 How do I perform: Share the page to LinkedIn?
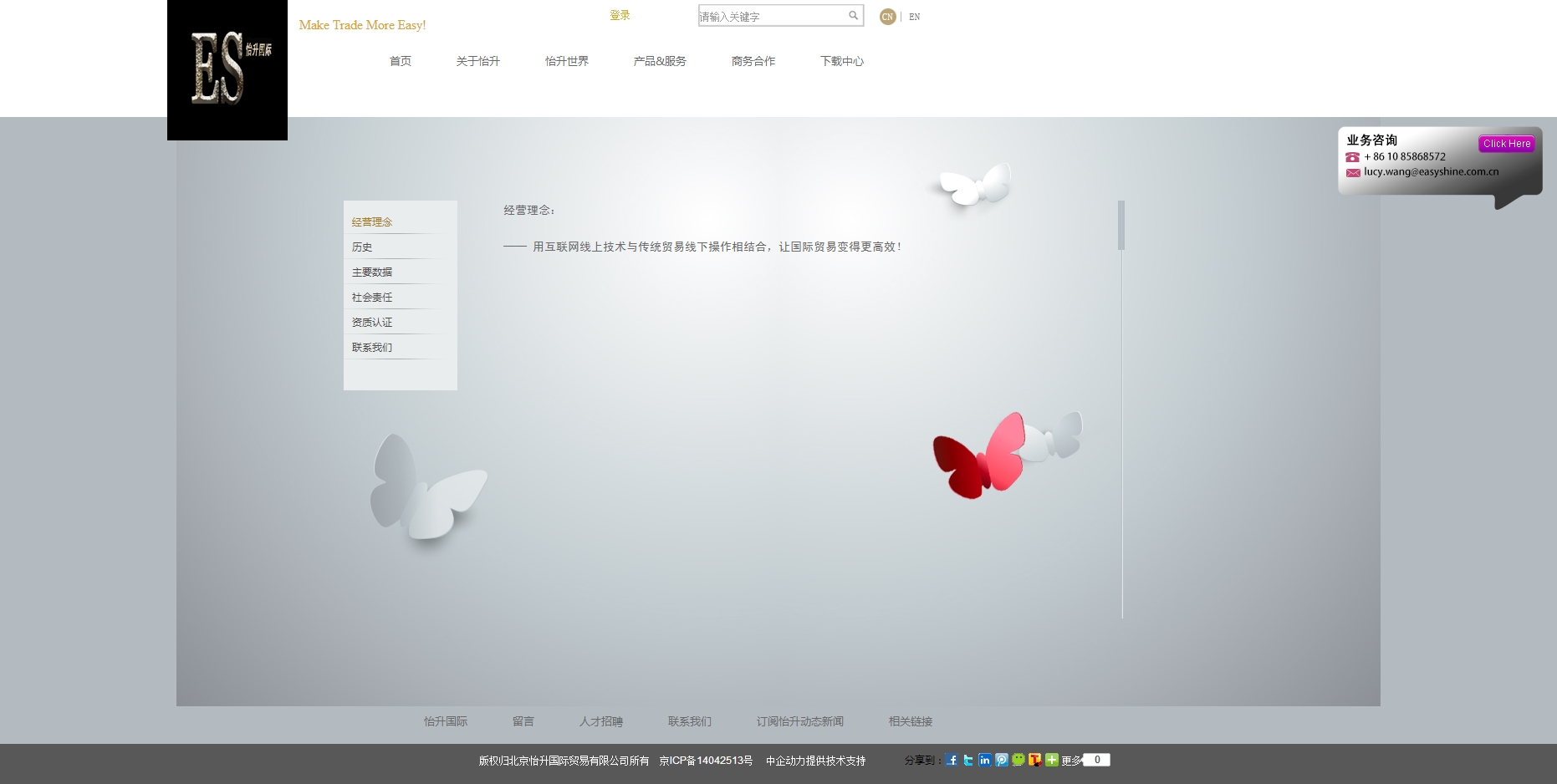tap(985, 760)
